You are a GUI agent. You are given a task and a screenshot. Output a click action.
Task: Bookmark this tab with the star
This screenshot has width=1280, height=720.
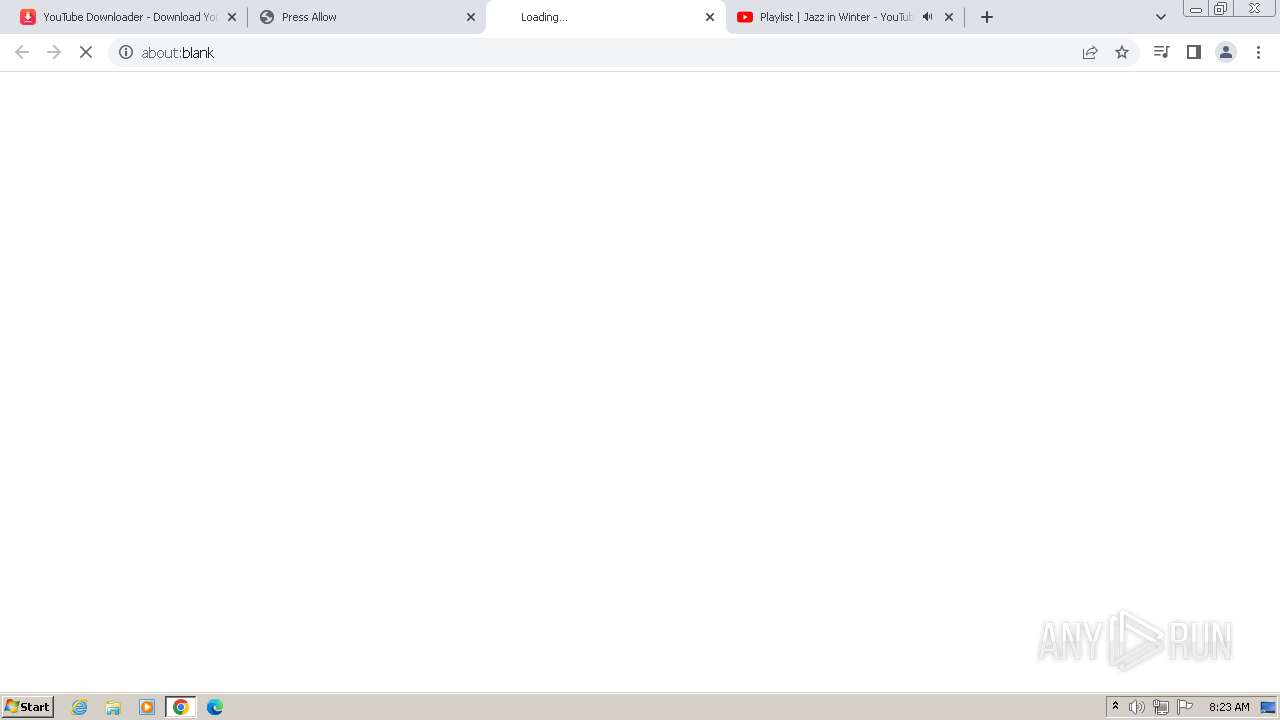coord(1122,52)
